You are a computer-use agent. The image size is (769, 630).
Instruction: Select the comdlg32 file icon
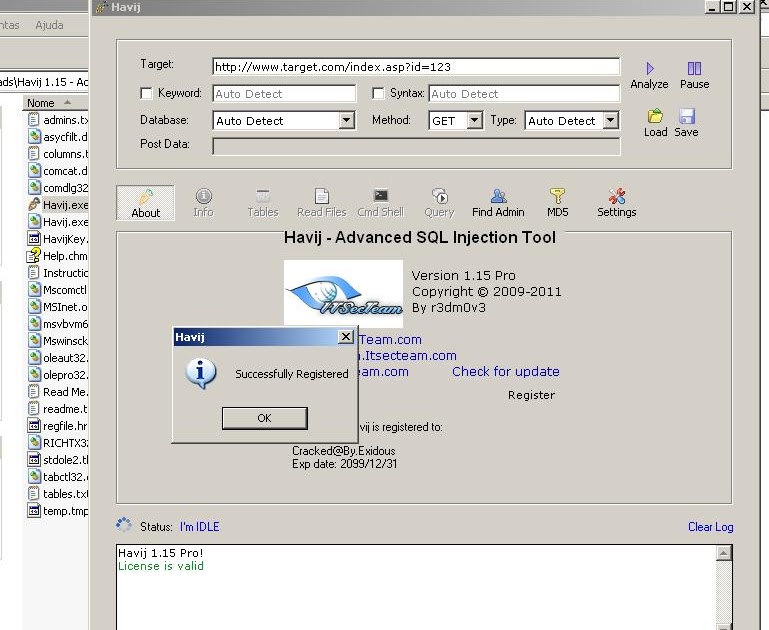[33, 187]
